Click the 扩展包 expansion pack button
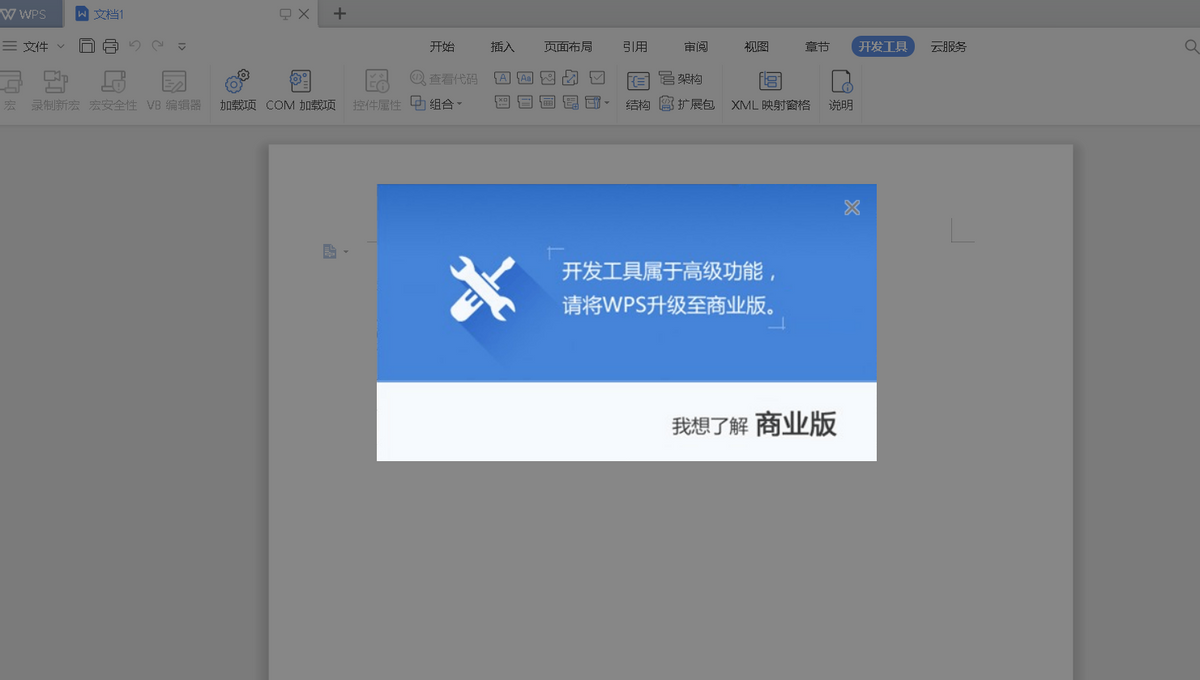Viewport: 1200px width, 680px height. click(x=687, y=103)
